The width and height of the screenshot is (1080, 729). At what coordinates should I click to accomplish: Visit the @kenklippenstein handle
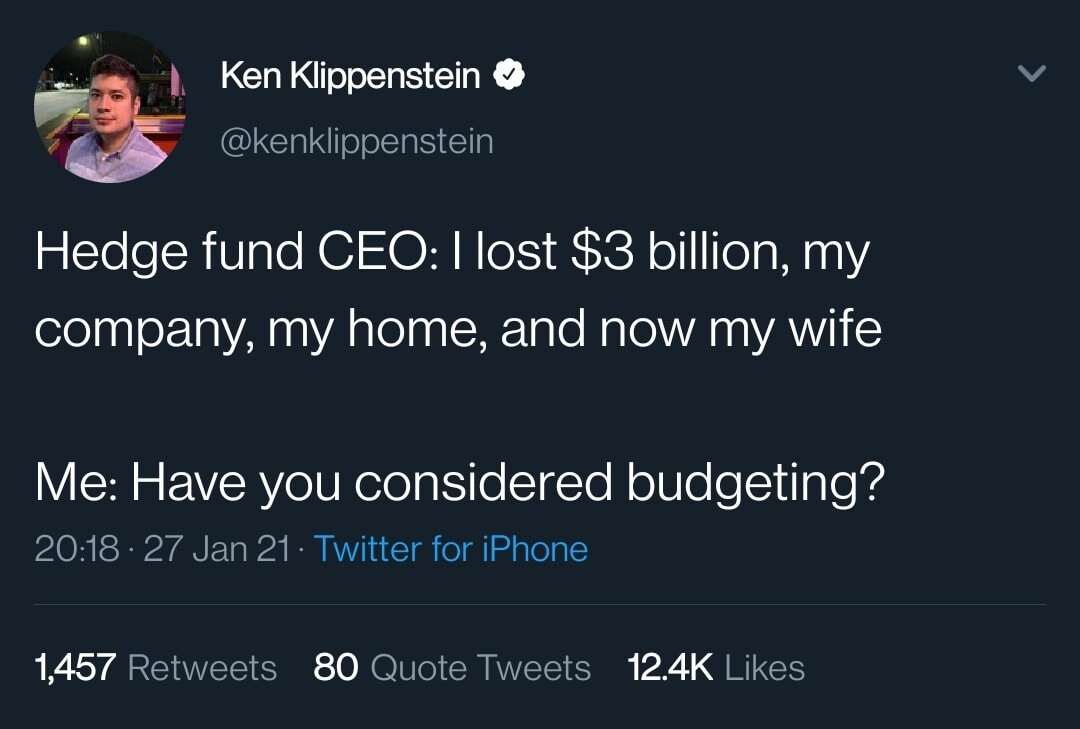(x=357, y=142)
